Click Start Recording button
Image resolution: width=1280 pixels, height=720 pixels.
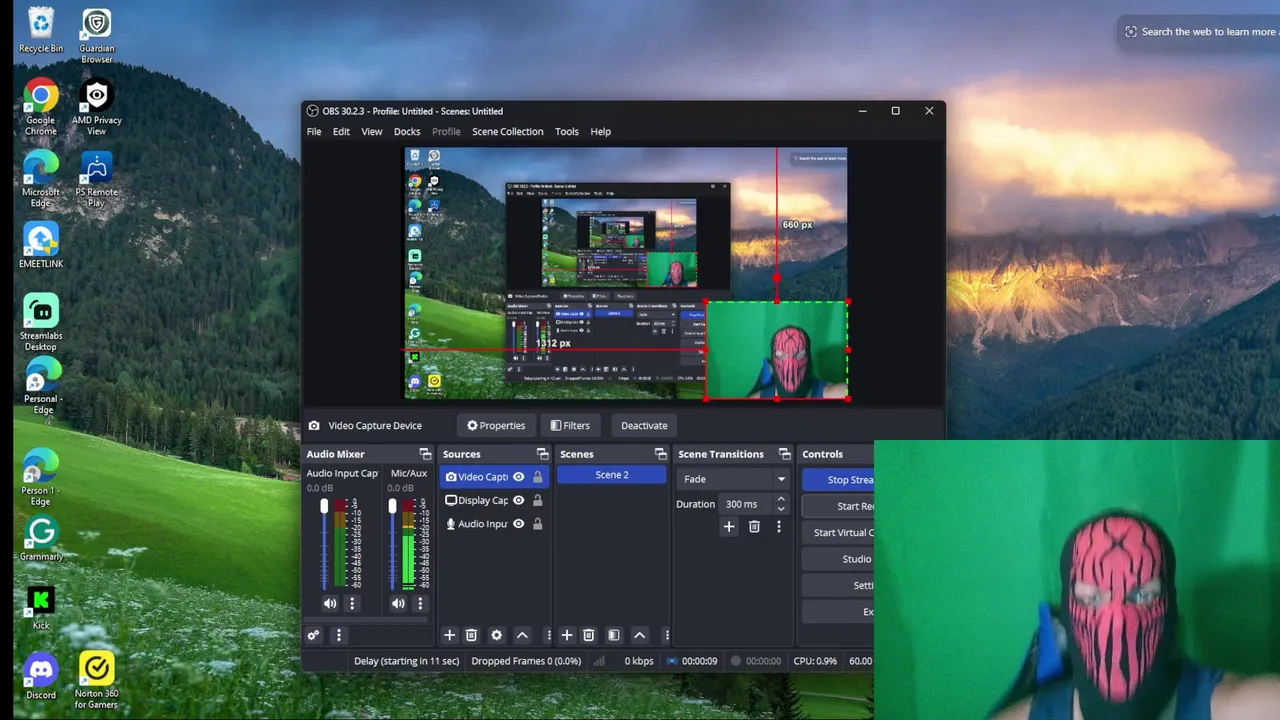click(838, 506)
